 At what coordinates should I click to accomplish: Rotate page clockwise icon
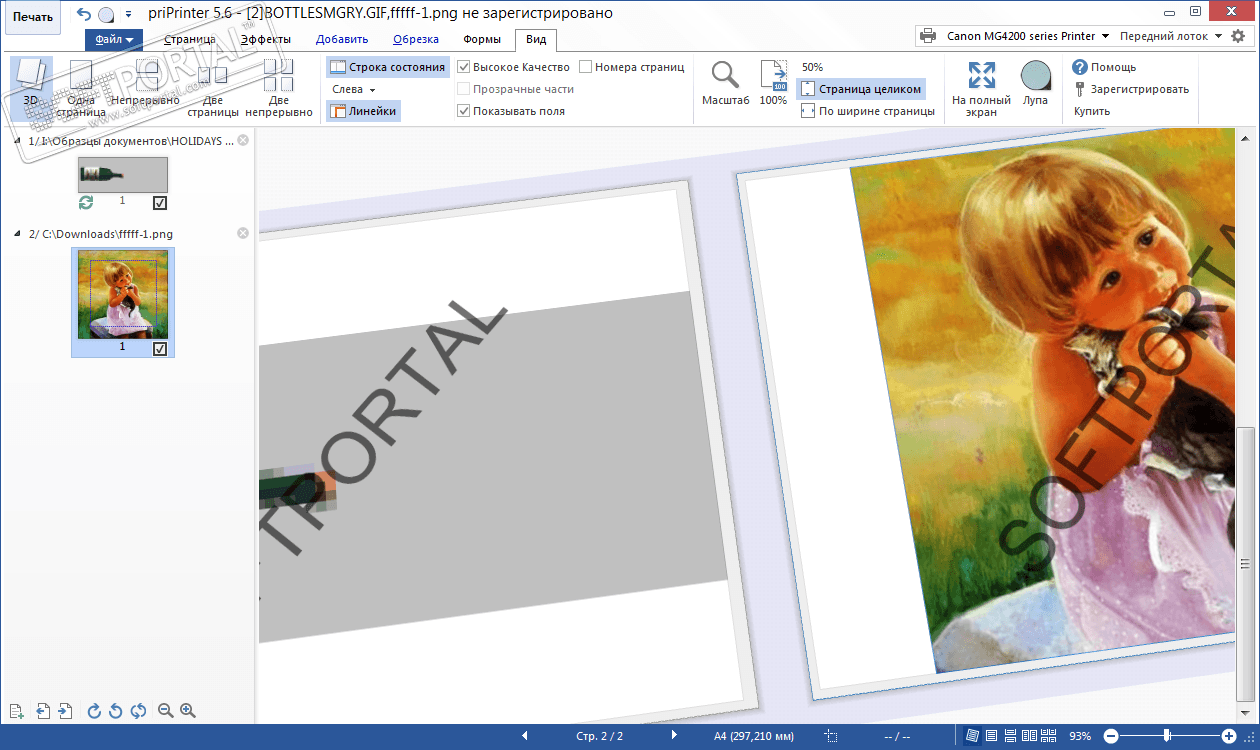pyautogui.click(x=95, y=711)
